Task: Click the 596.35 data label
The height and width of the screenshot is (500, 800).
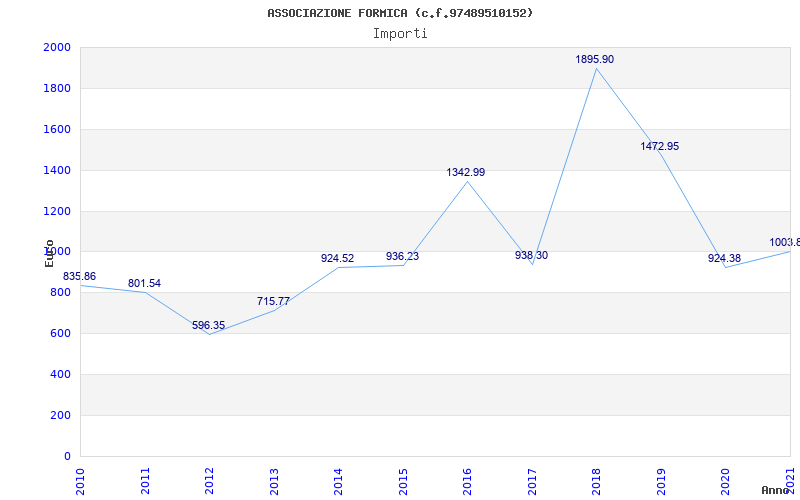Action: coord(208,326)
